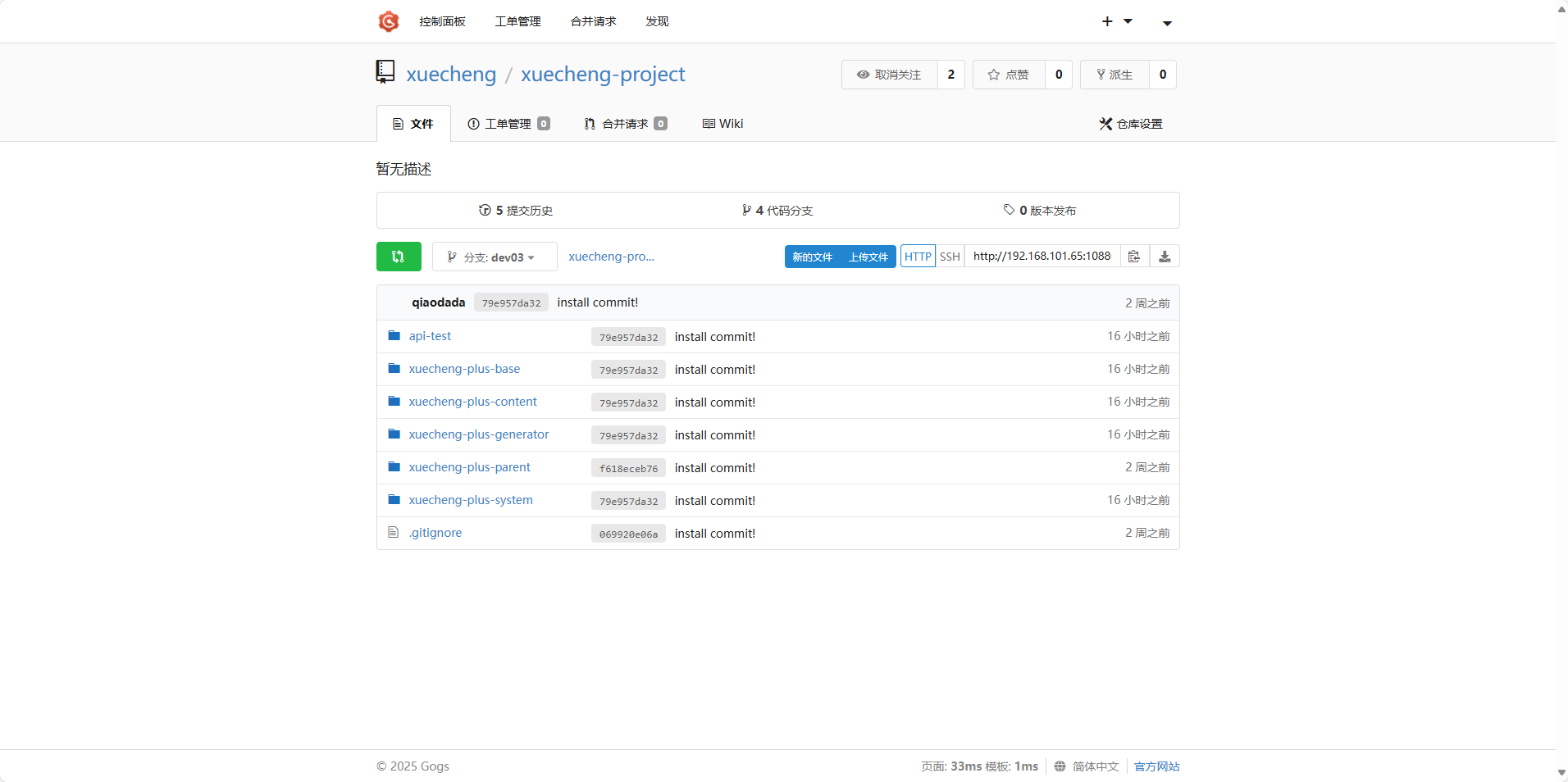
Task: Copy clone URL with clipboard icon
Action: [1134, 257]
